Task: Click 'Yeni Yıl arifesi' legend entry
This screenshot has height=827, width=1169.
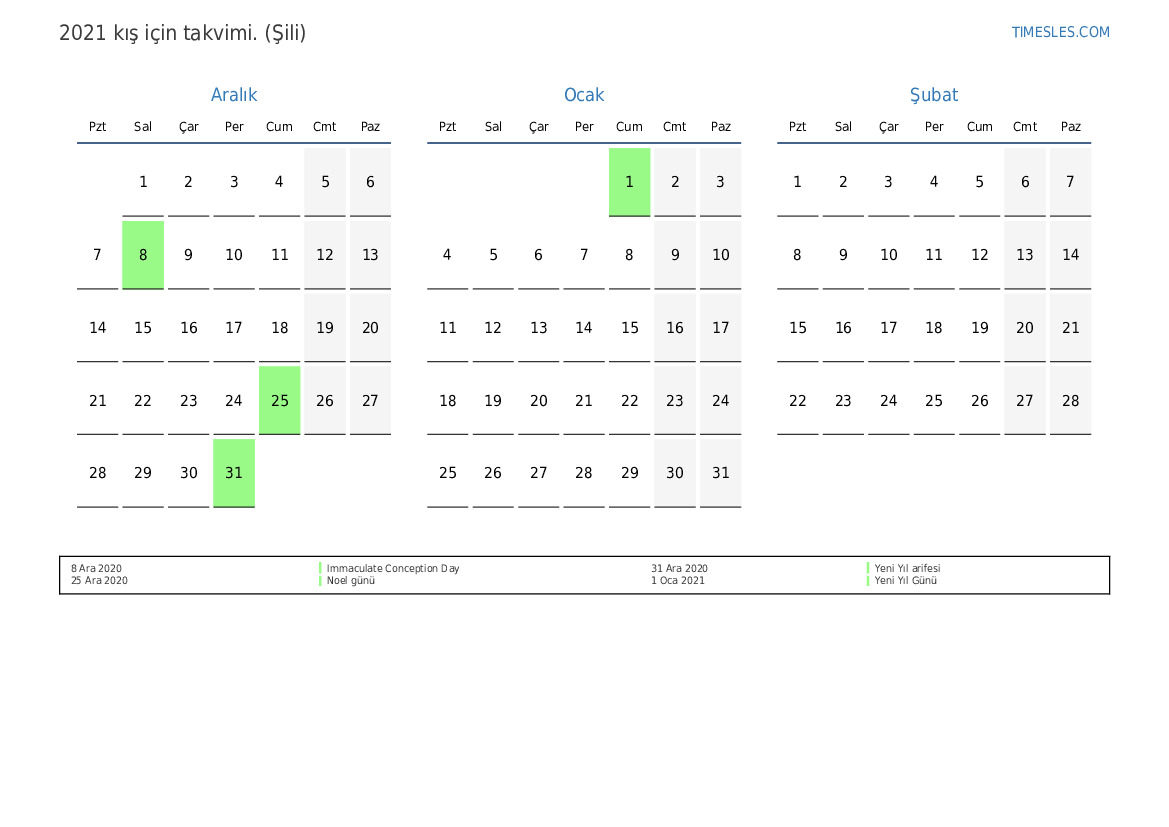Action: [x=907, y=568]
